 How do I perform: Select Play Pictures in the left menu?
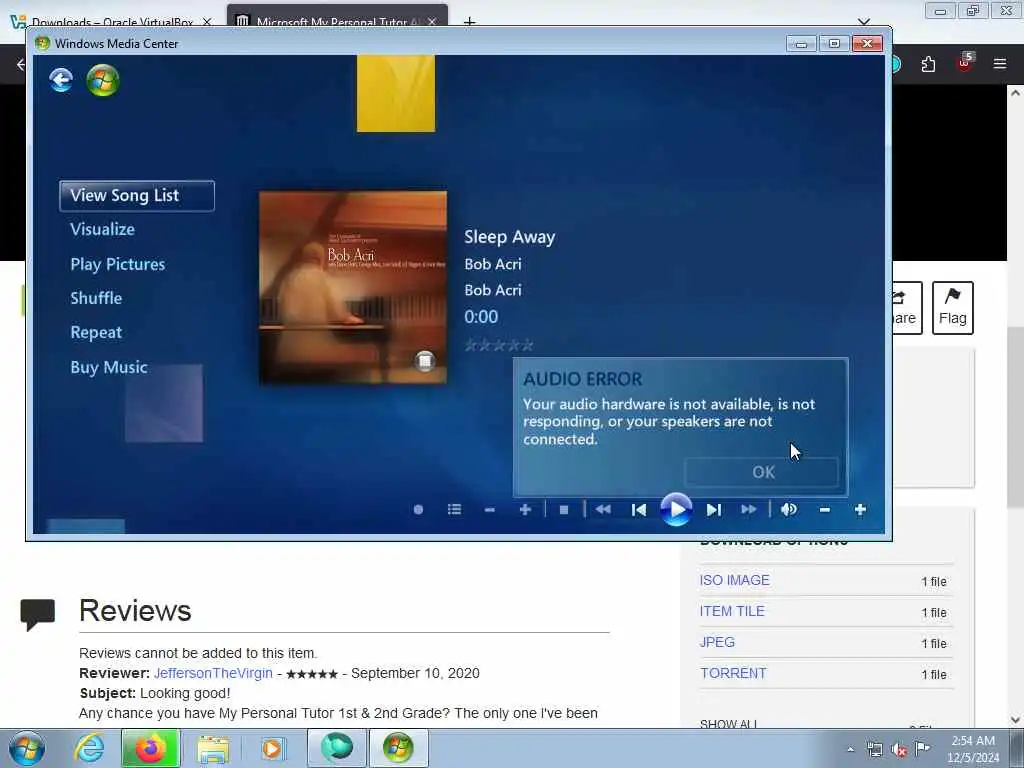[x=118, y=264]
